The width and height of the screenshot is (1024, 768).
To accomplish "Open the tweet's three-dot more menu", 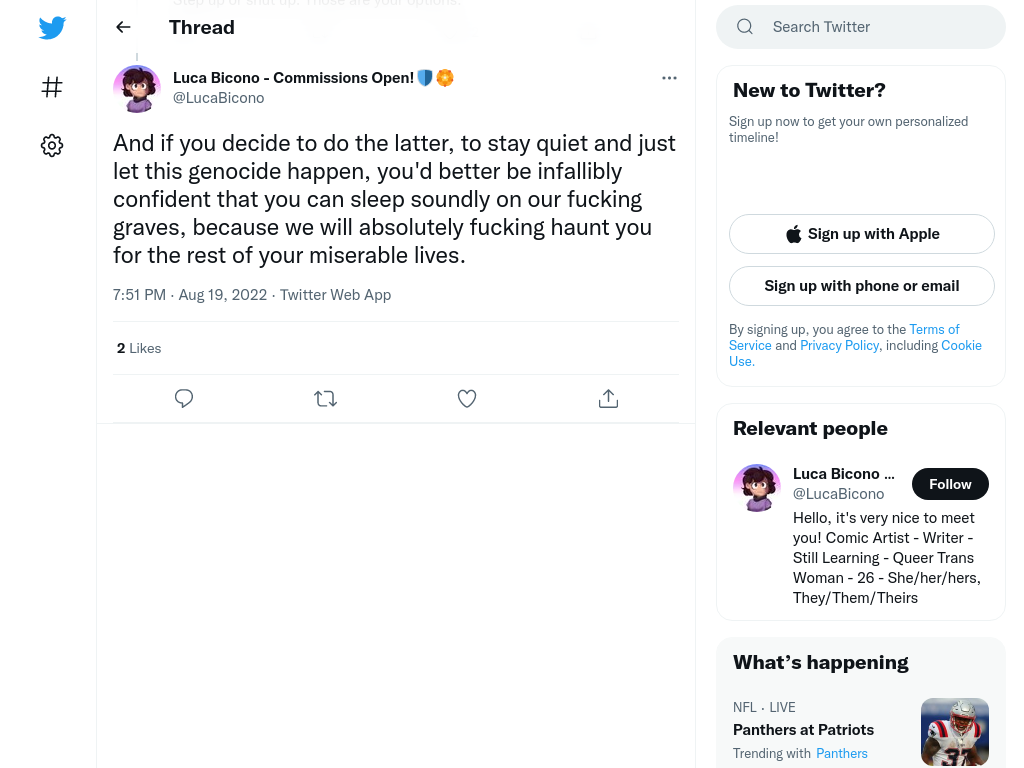I will 669,78.
